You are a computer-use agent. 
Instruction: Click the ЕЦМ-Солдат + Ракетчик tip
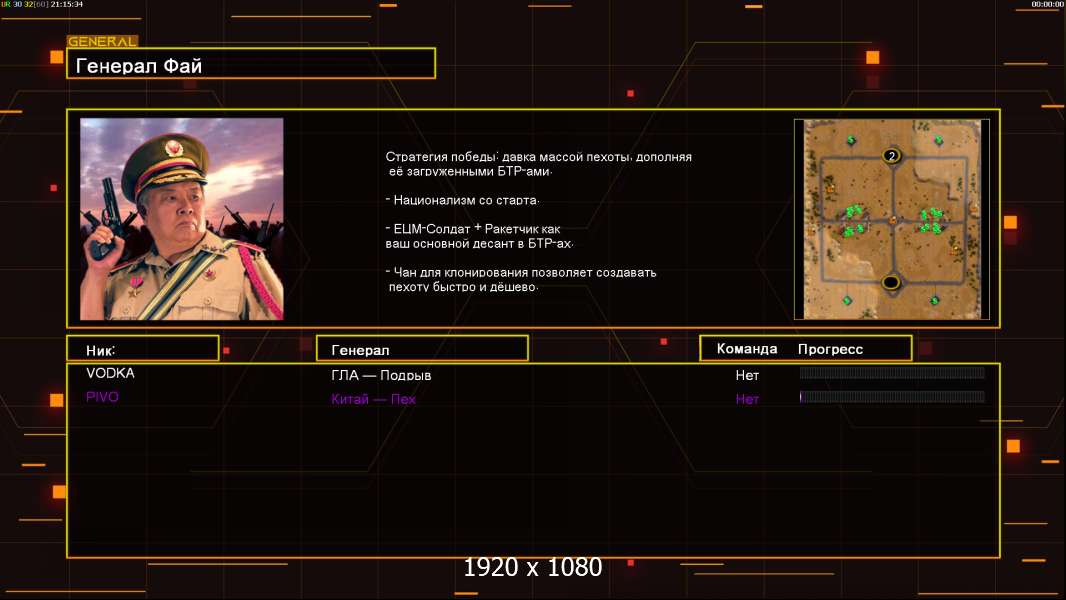(x=479, y=236)
